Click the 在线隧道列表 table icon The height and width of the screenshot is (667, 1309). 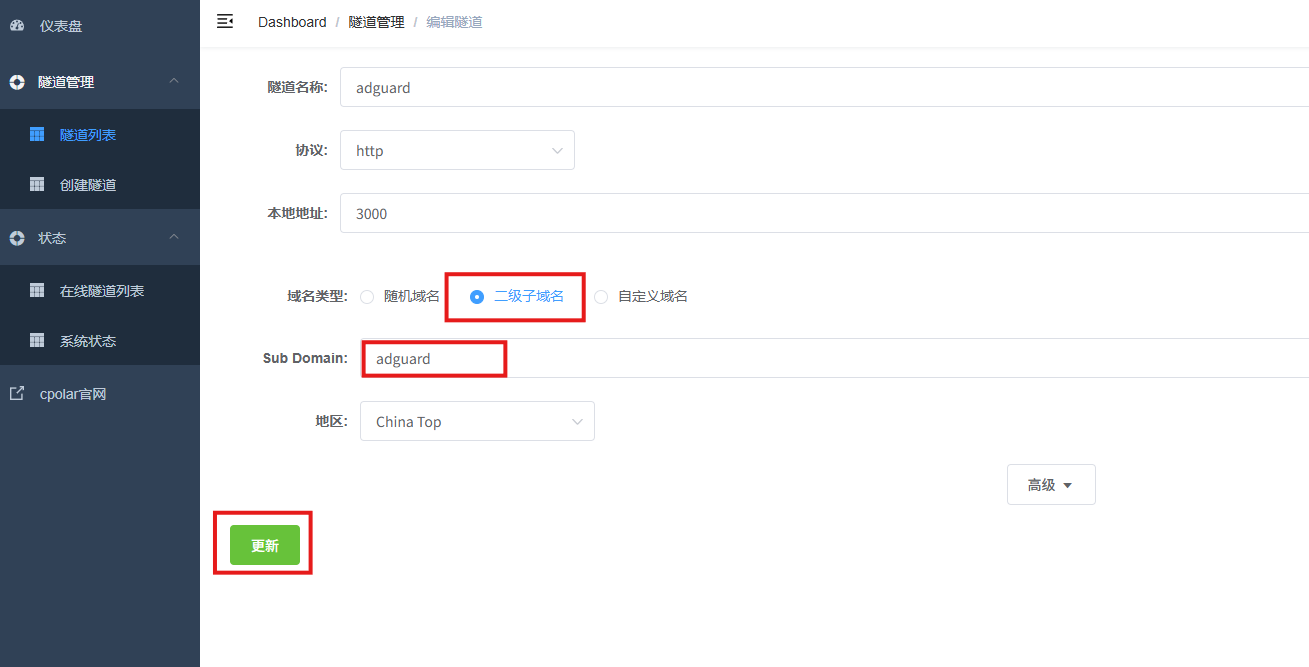pos(37,290)
